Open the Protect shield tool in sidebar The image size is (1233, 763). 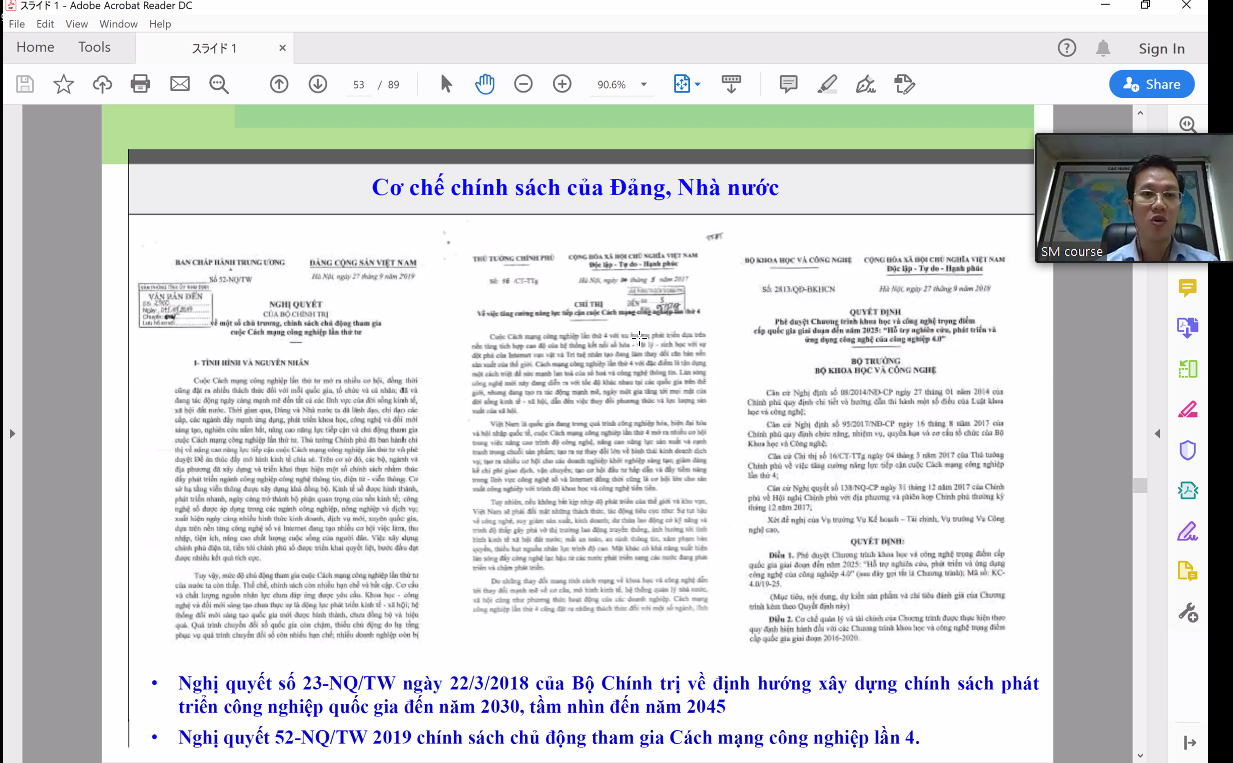(x=1188, y=450)
